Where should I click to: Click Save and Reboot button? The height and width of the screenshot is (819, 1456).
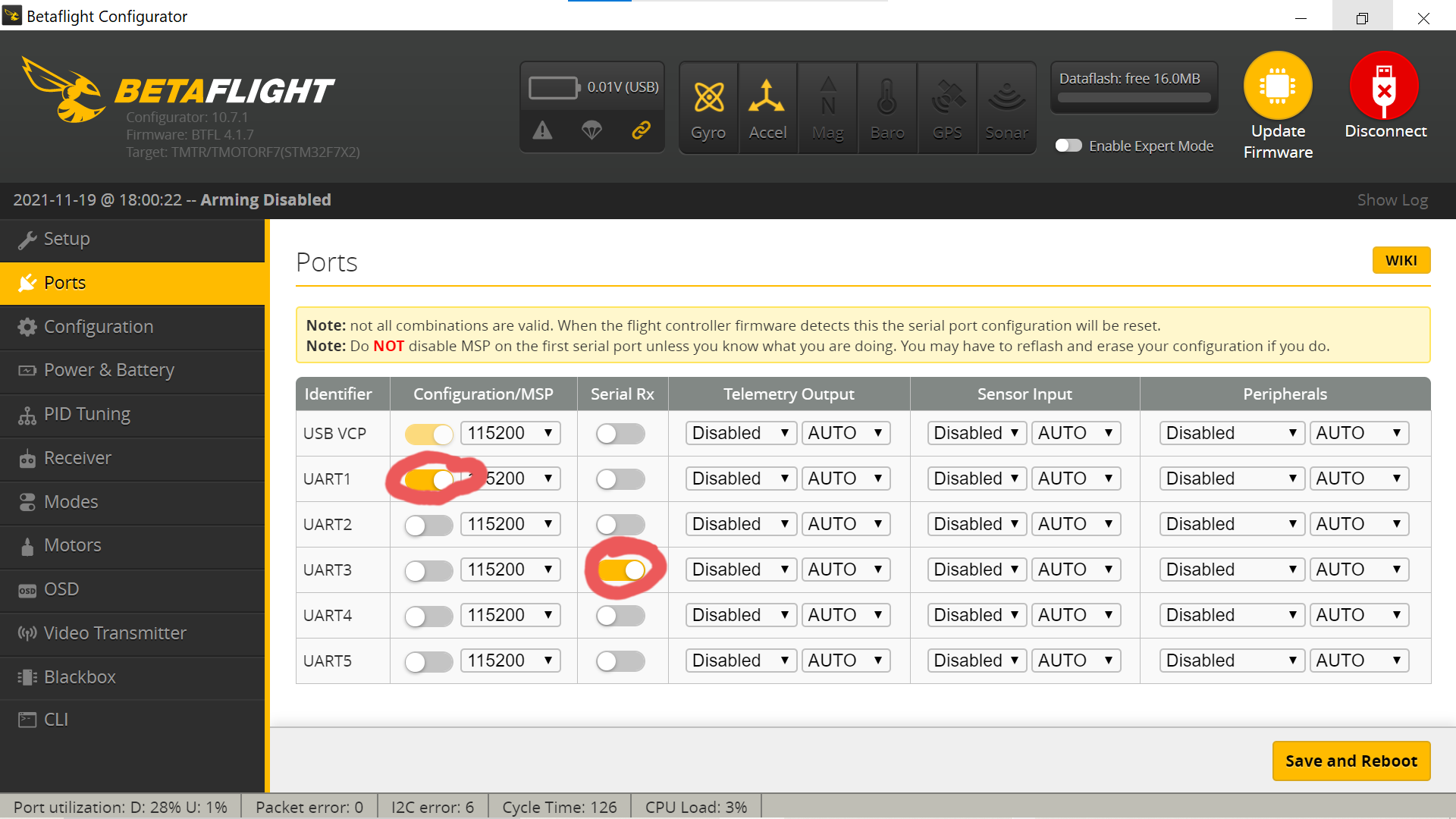click(x=1351, y=761)
